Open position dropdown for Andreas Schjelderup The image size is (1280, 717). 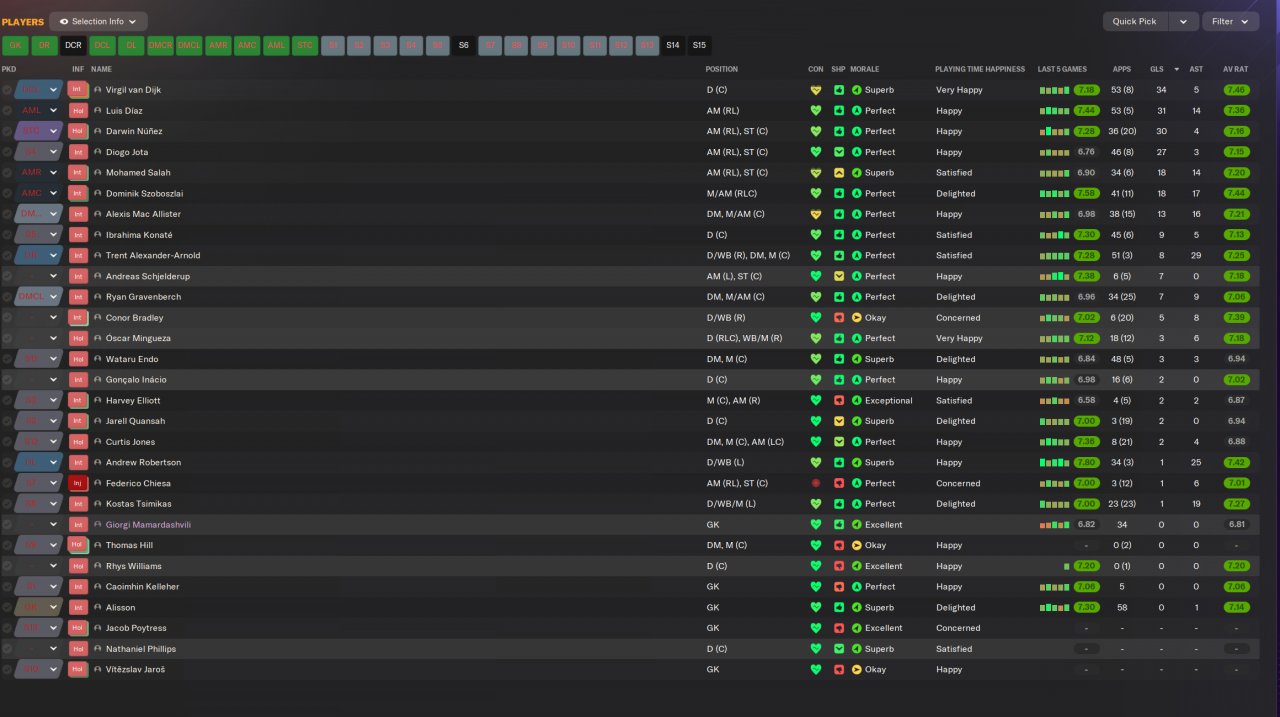click(x=54, y=276)
